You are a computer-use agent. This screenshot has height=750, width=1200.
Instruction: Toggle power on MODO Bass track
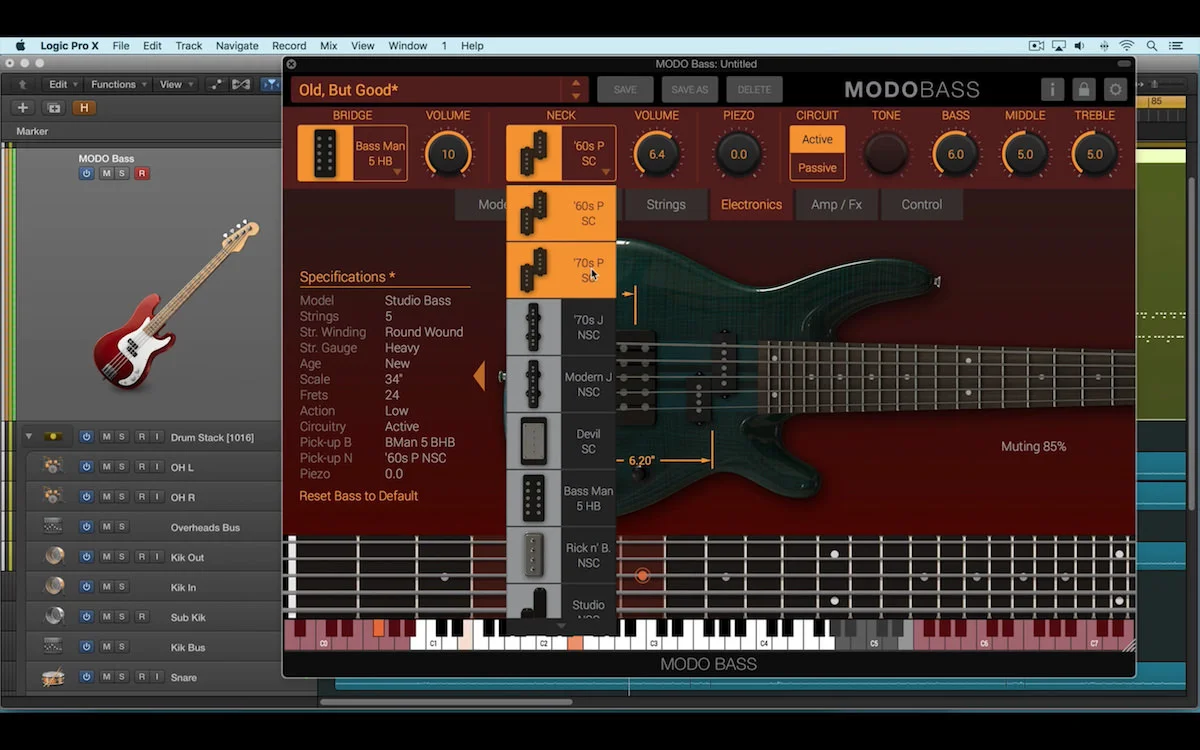coord(86,174)
